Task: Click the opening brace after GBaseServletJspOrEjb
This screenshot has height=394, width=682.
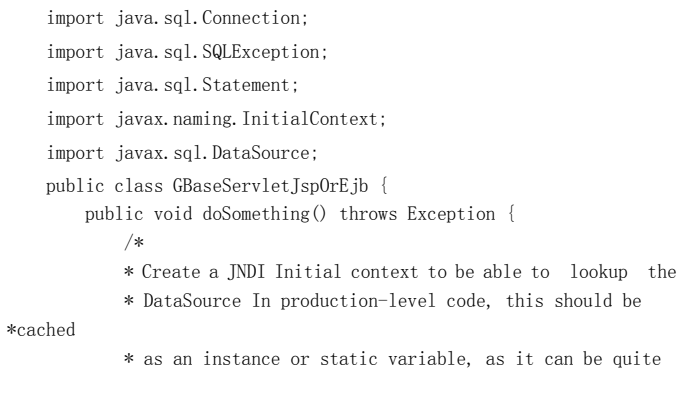Action: pyautogui.click(x=384, y=186)
